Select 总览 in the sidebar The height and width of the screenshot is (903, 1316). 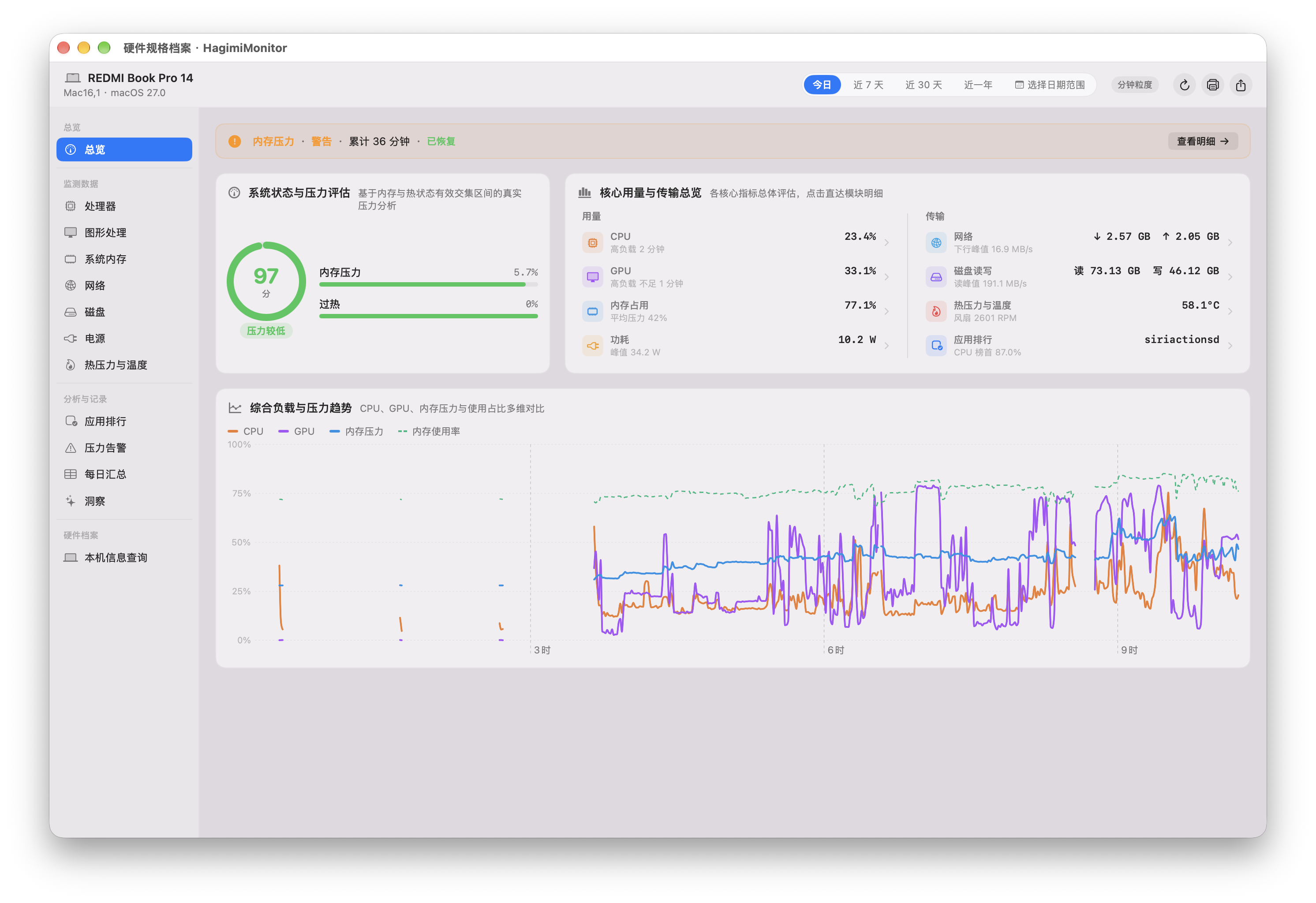coord(124,149)
